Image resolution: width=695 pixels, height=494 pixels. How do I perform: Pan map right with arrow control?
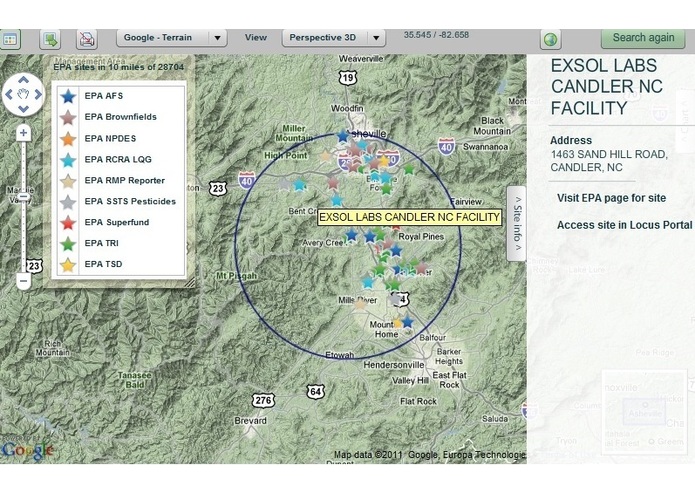38,94
